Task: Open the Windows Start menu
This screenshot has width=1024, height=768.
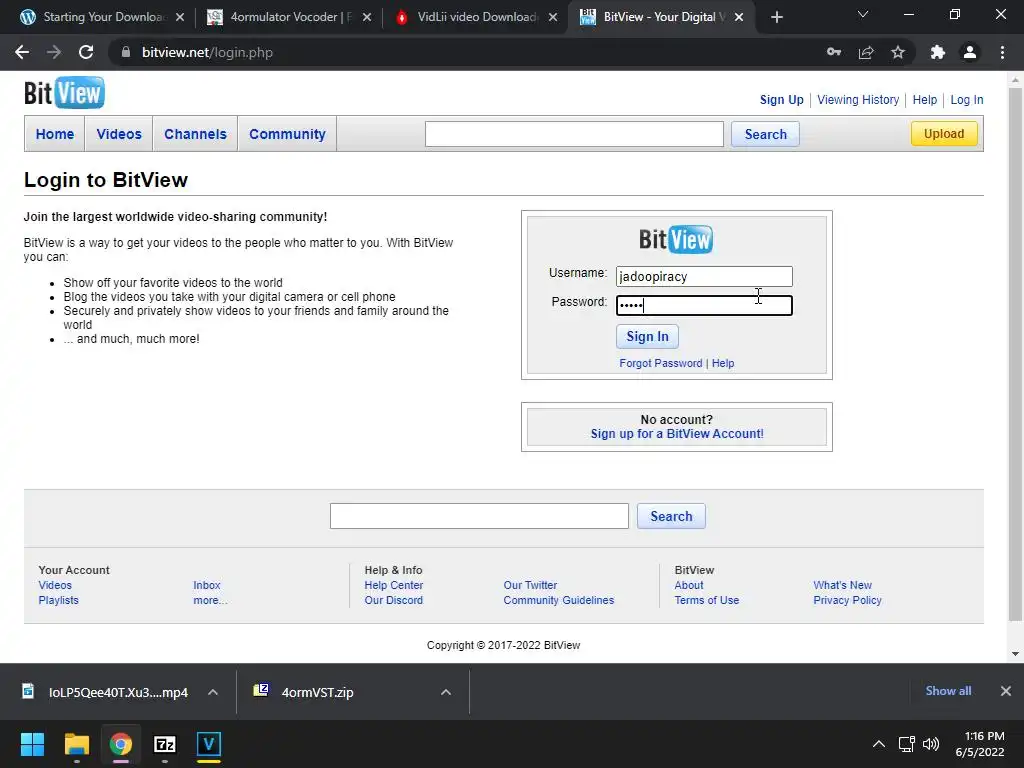Action: tap(32, 744)
